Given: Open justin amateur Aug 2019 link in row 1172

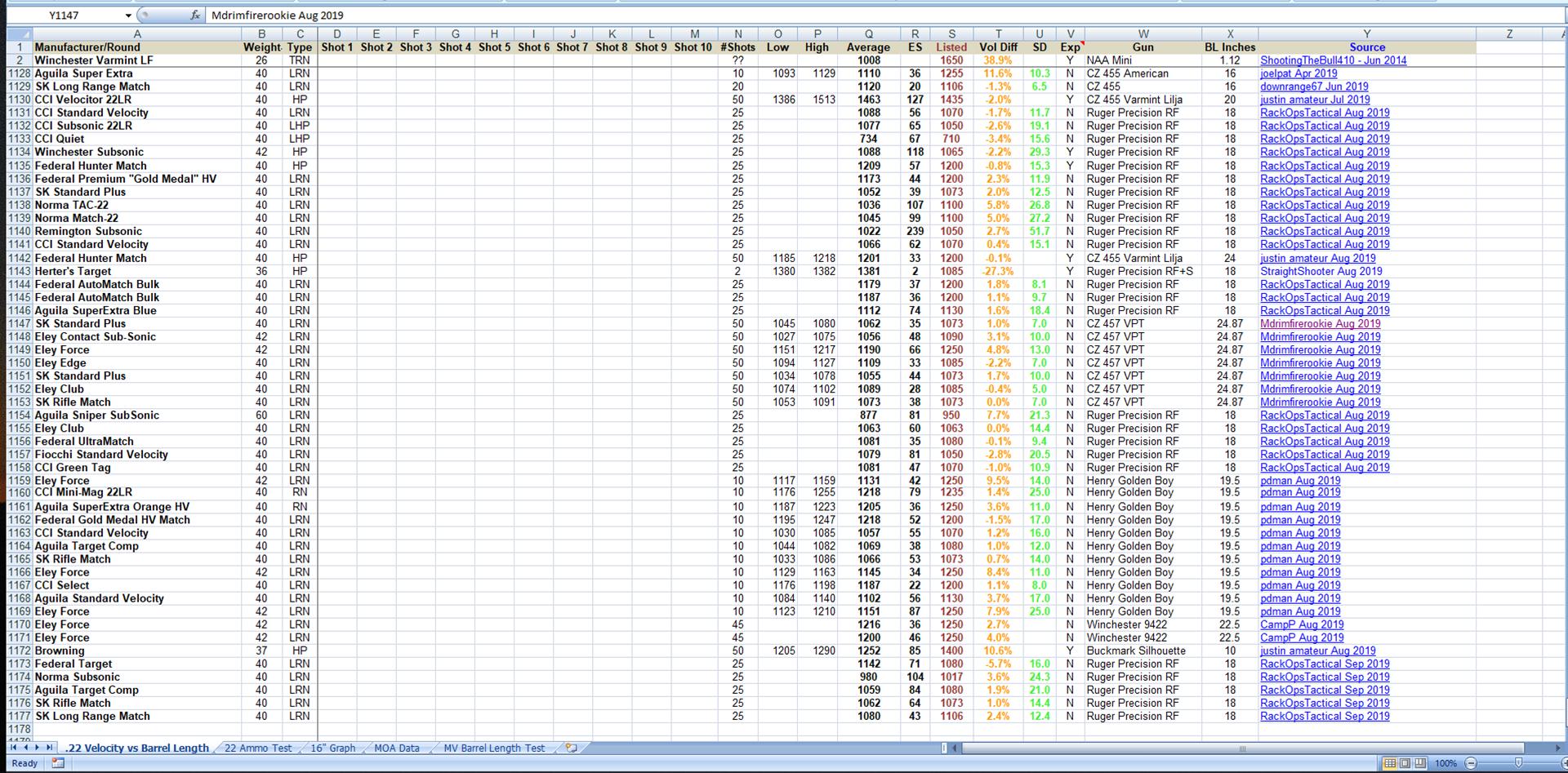Looking at the screenshot, I should (x=1317, y=651).
